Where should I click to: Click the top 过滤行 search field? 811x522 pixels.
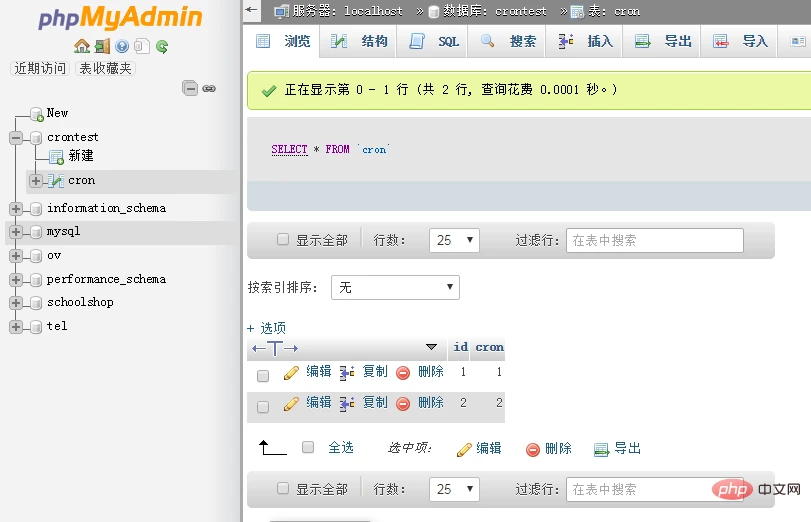[x=655, y=240]
